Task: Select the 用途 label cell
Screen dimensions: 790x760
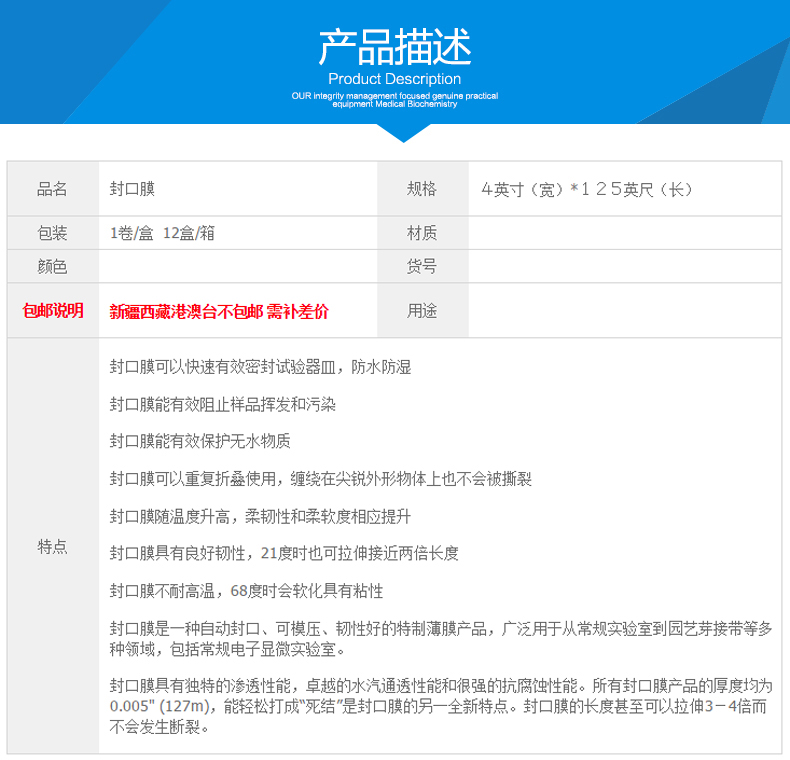Action: (422, 311)
